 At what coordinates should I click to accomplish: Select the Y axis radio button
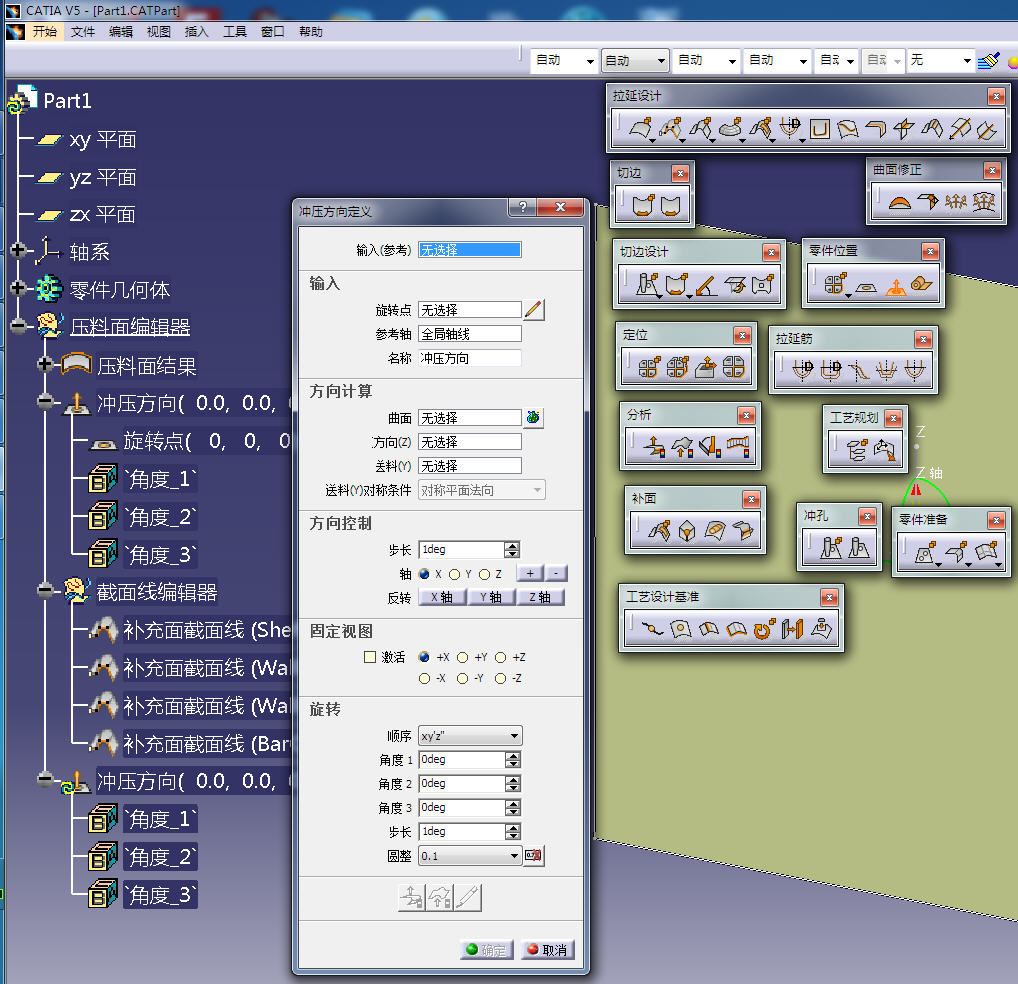[454, 574]
